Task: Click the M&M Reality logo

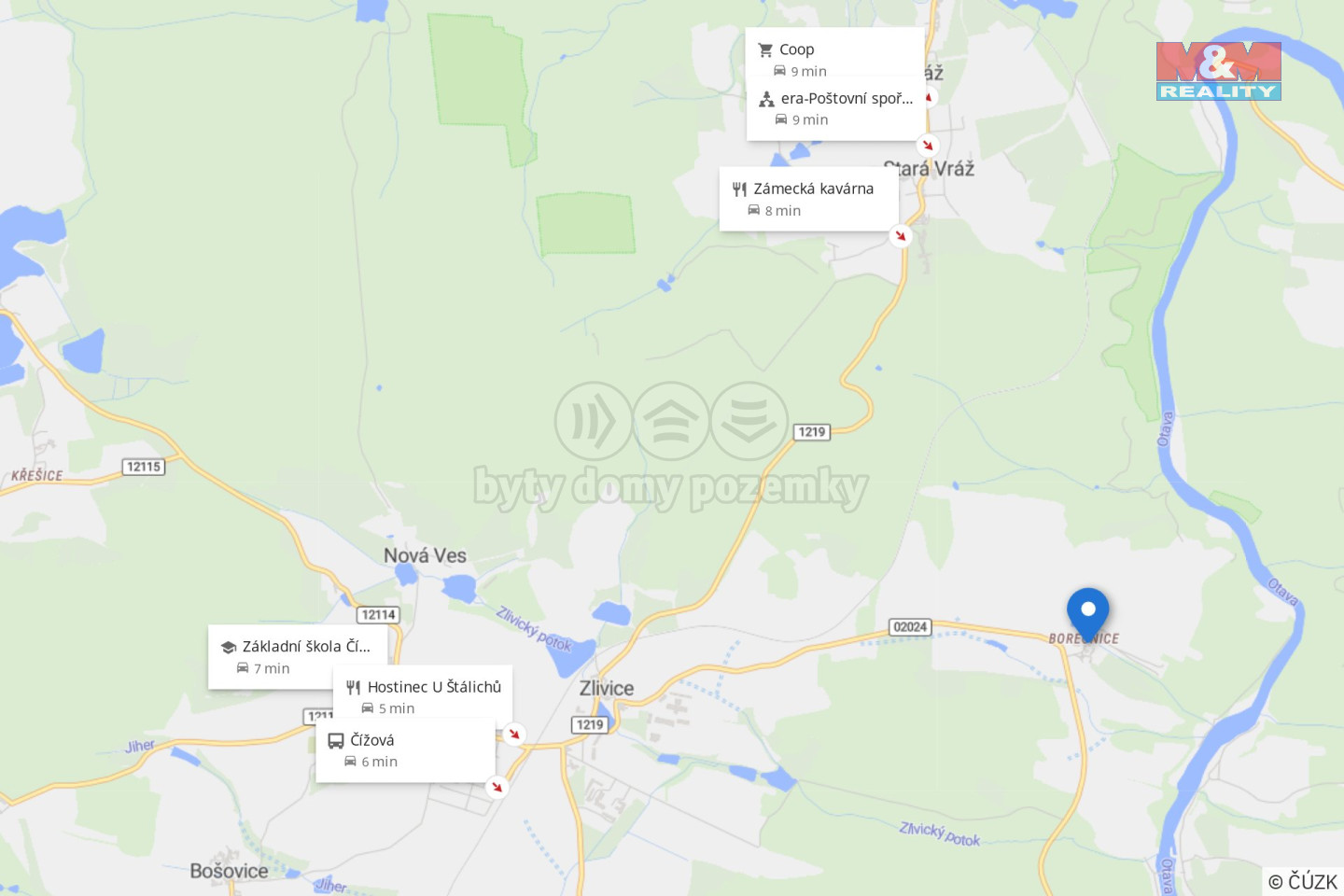Action: (x=1218, y=71)
